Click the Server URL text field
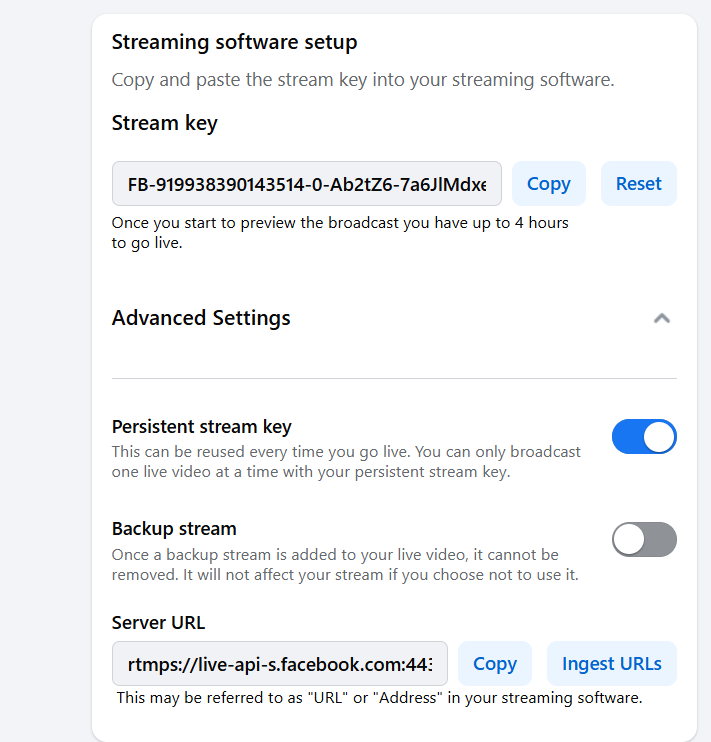 point(280,664)
